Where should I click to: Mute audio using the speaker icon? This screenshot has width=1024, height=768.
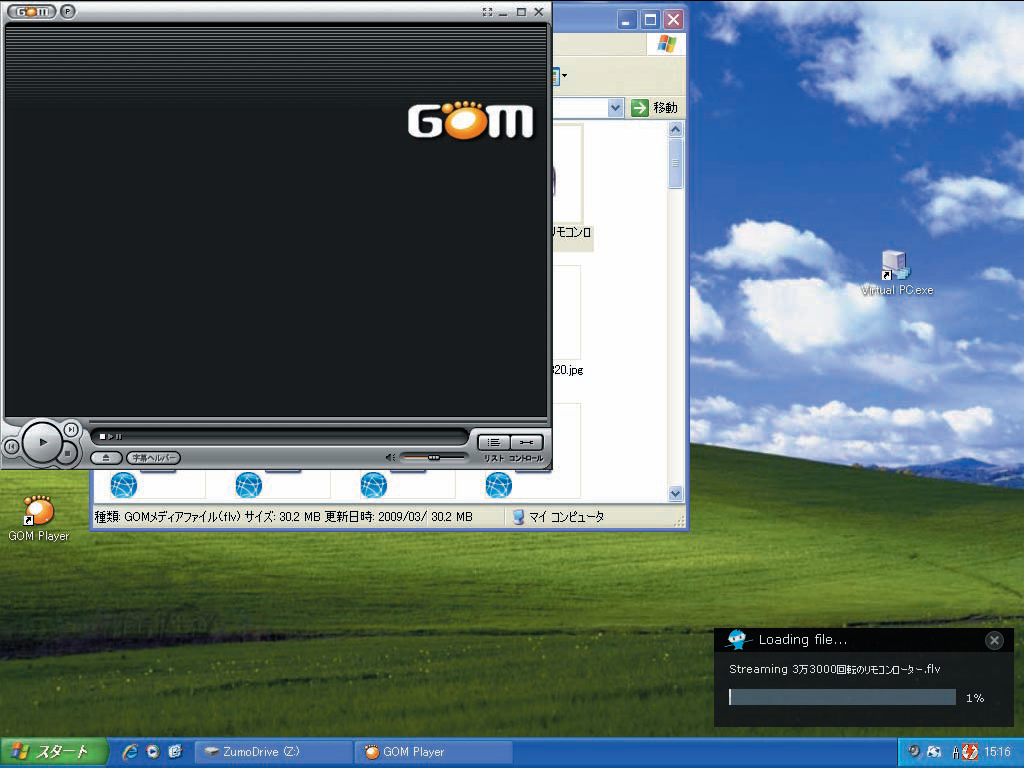point(390,457)
